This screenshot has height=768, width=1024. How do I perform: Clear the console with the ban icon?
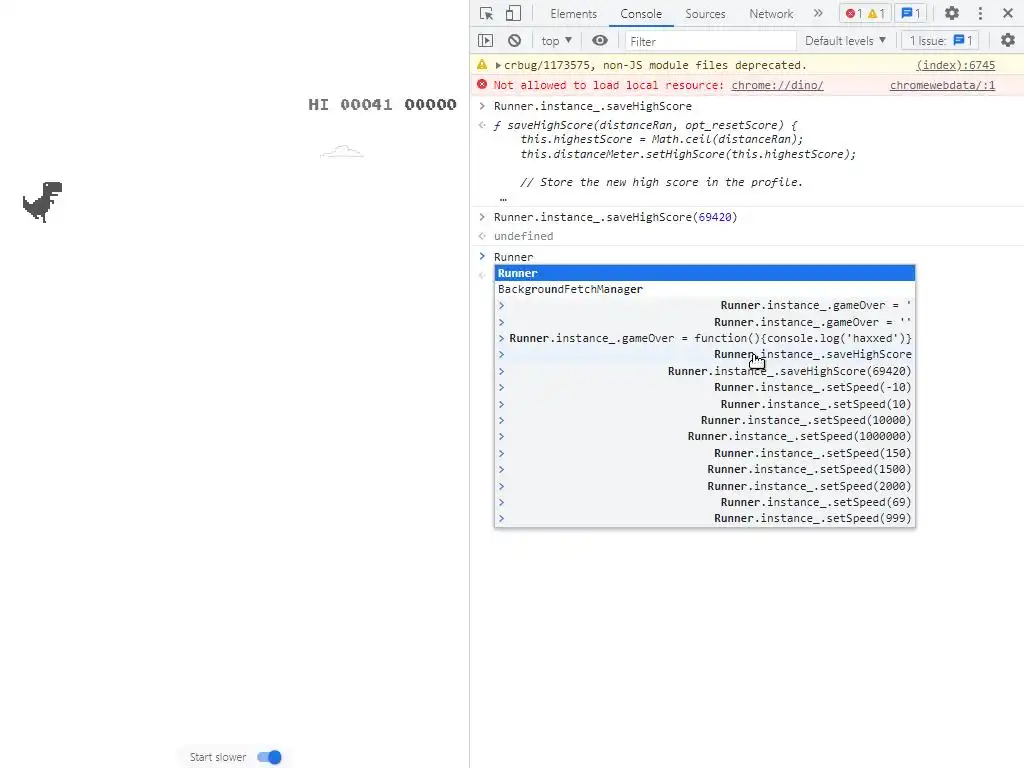pos(515,40)
